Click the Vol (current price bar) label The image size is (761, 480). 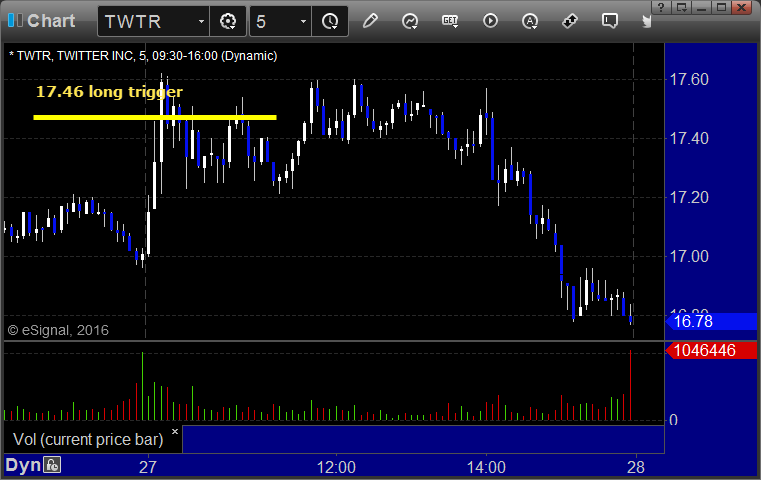(88, 439)
